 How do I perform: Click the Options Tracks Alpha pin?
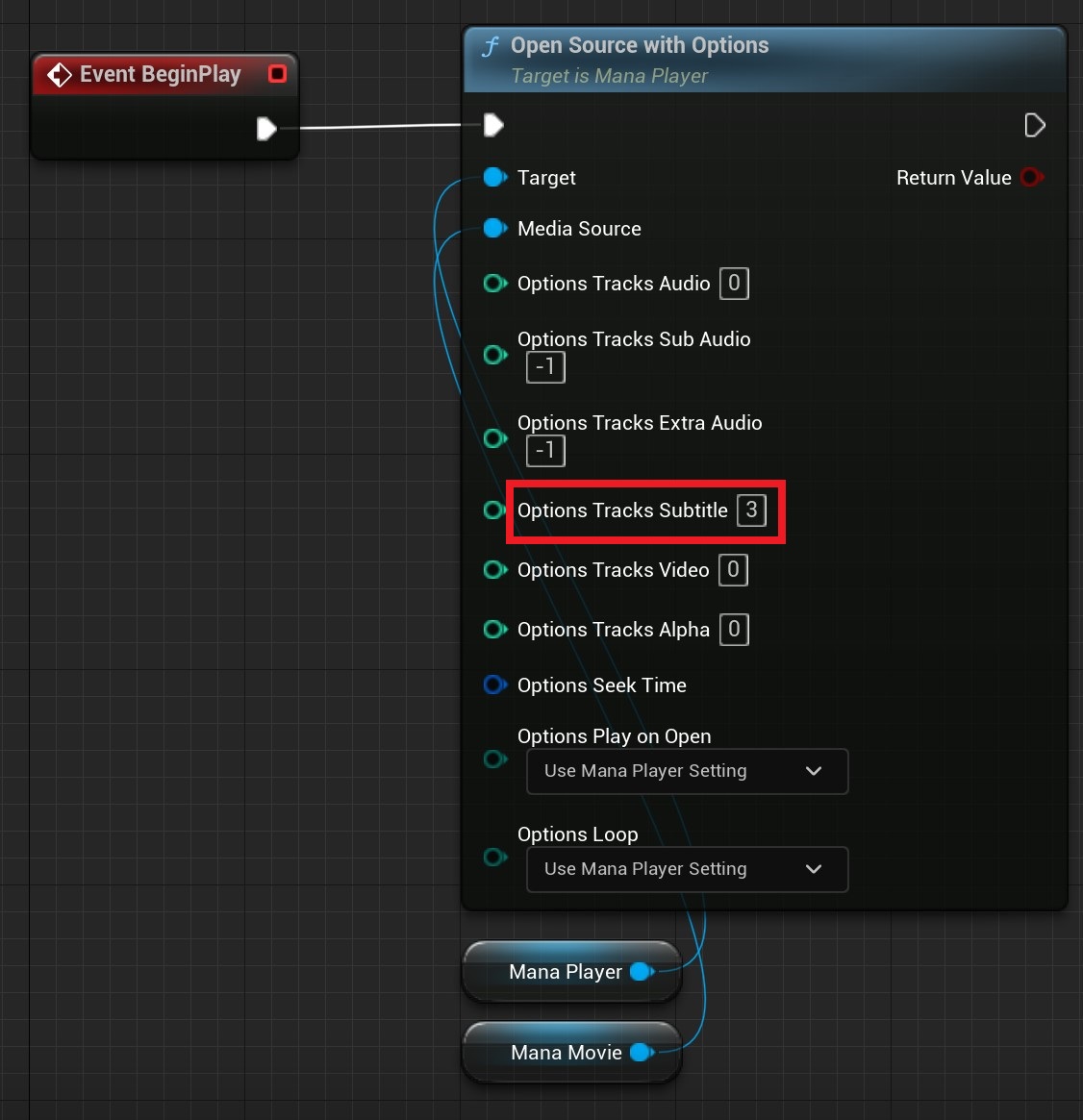[x=495, y=630]
